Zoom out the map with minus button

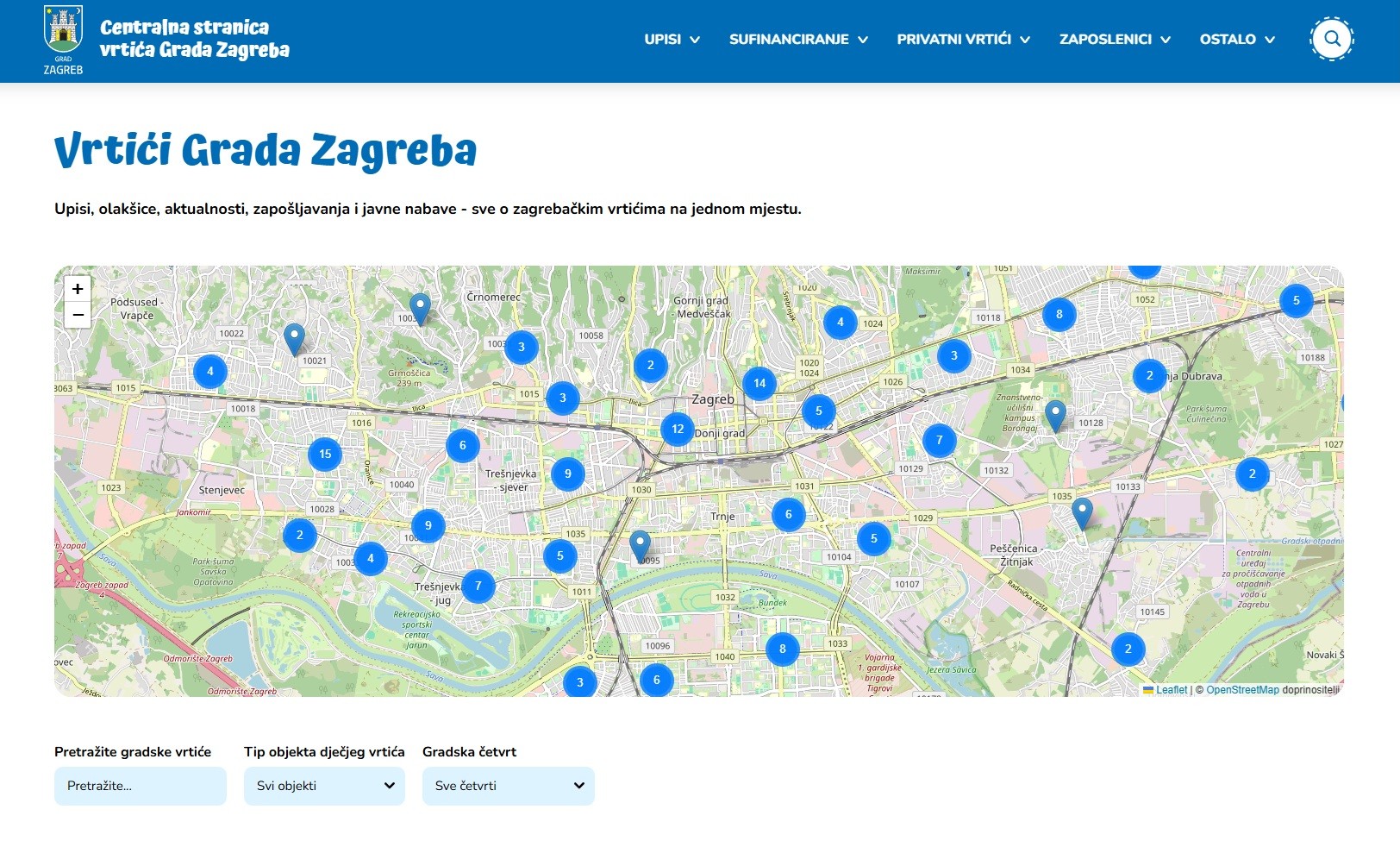pos(78,315)
